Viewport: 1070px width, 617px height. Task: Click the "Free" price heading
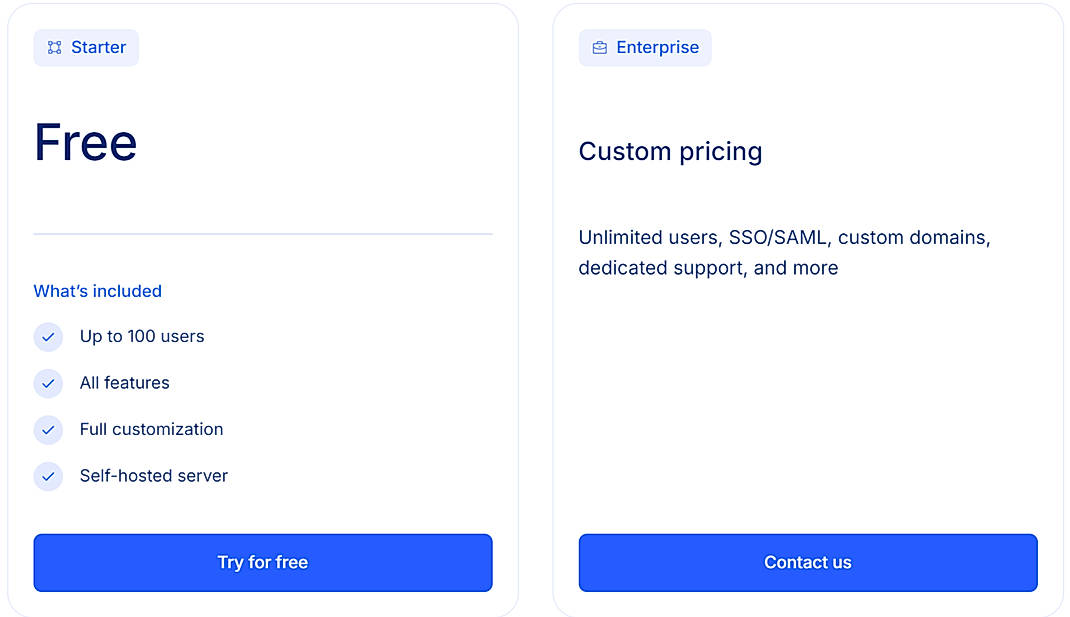[85, 142]
